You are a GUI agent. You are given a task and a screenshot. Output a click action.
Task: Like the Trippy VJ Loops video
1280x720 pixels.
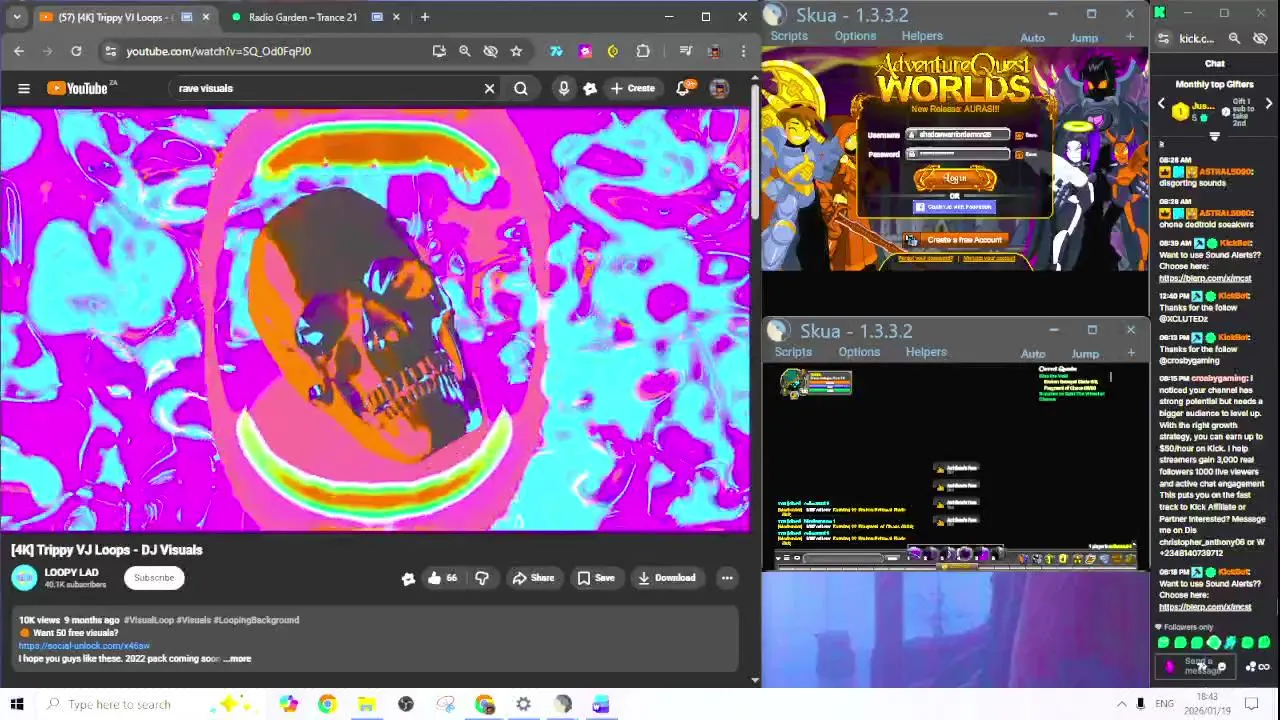coord(442,578)
